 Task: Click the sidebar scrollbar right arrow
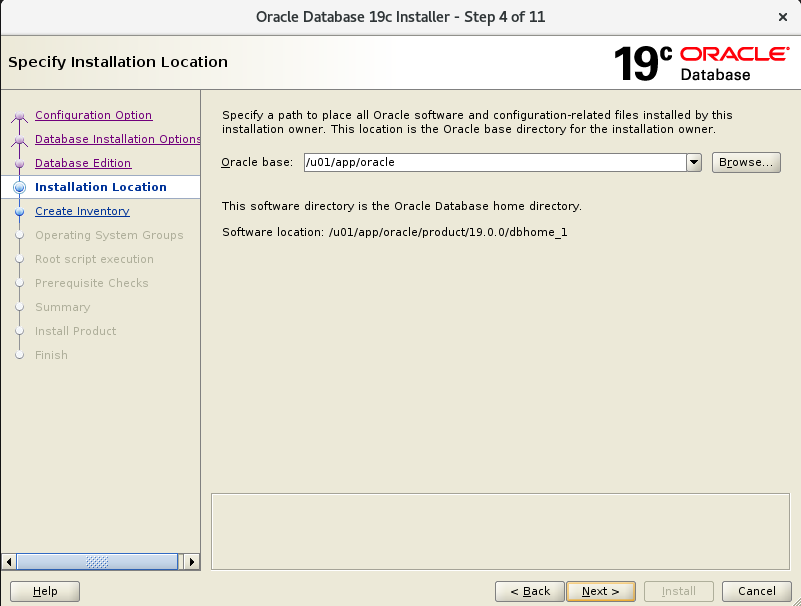click(x=192, y=562)
